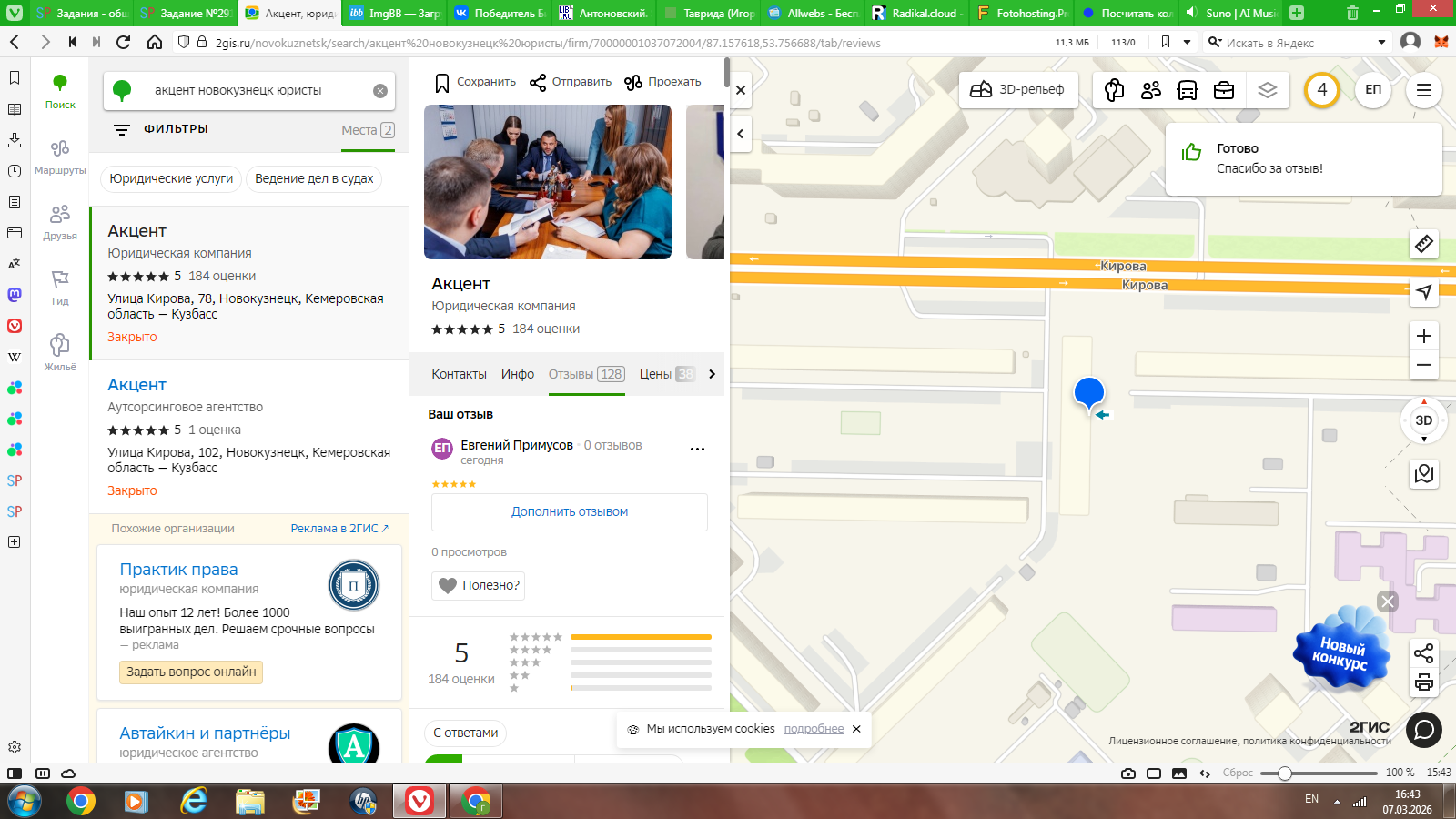1456x819 pixels.
Task: Select the Ведение дел в судах chip
Action: 314,179
